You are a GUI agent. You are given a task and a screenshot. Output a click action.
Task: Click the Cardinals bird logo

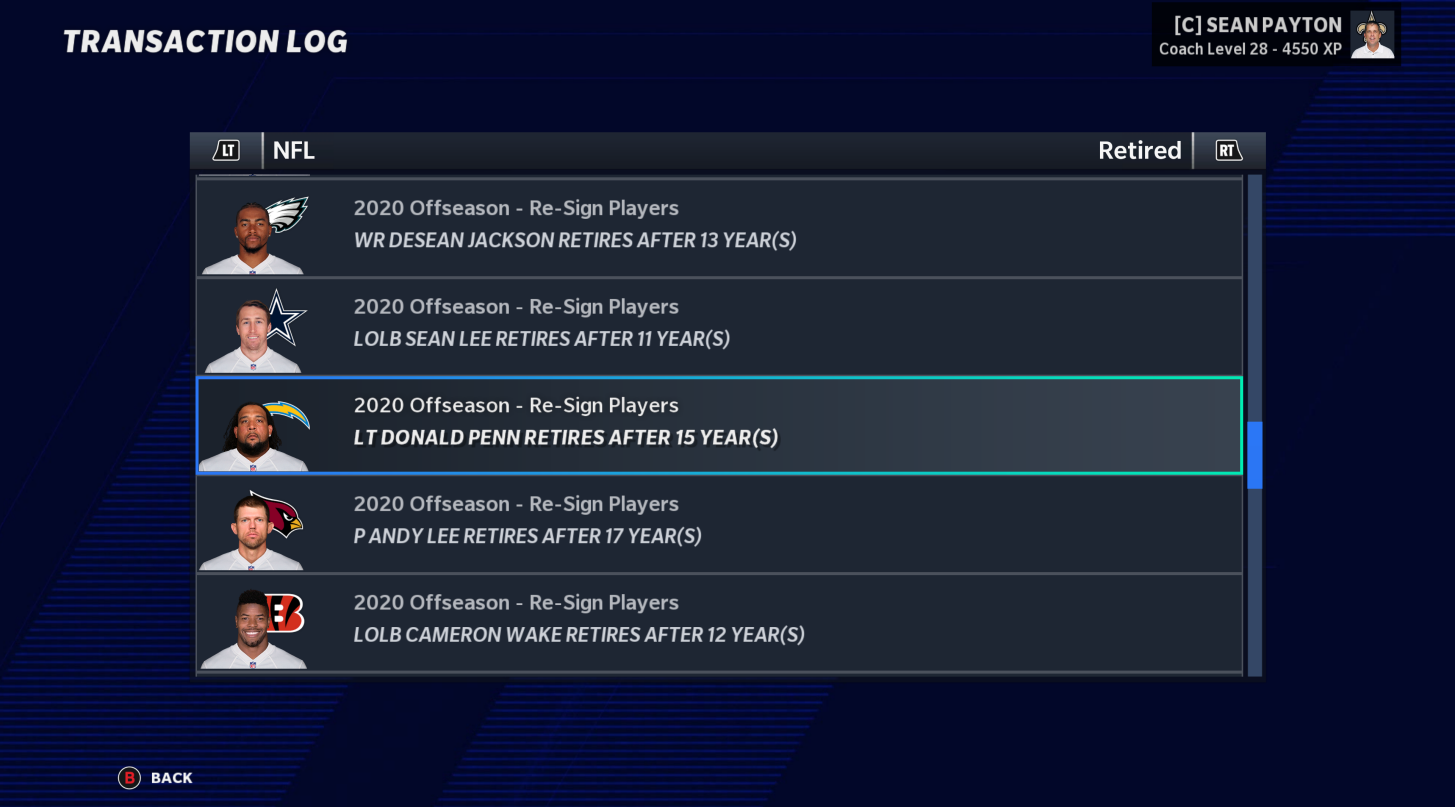pos(278,513)
